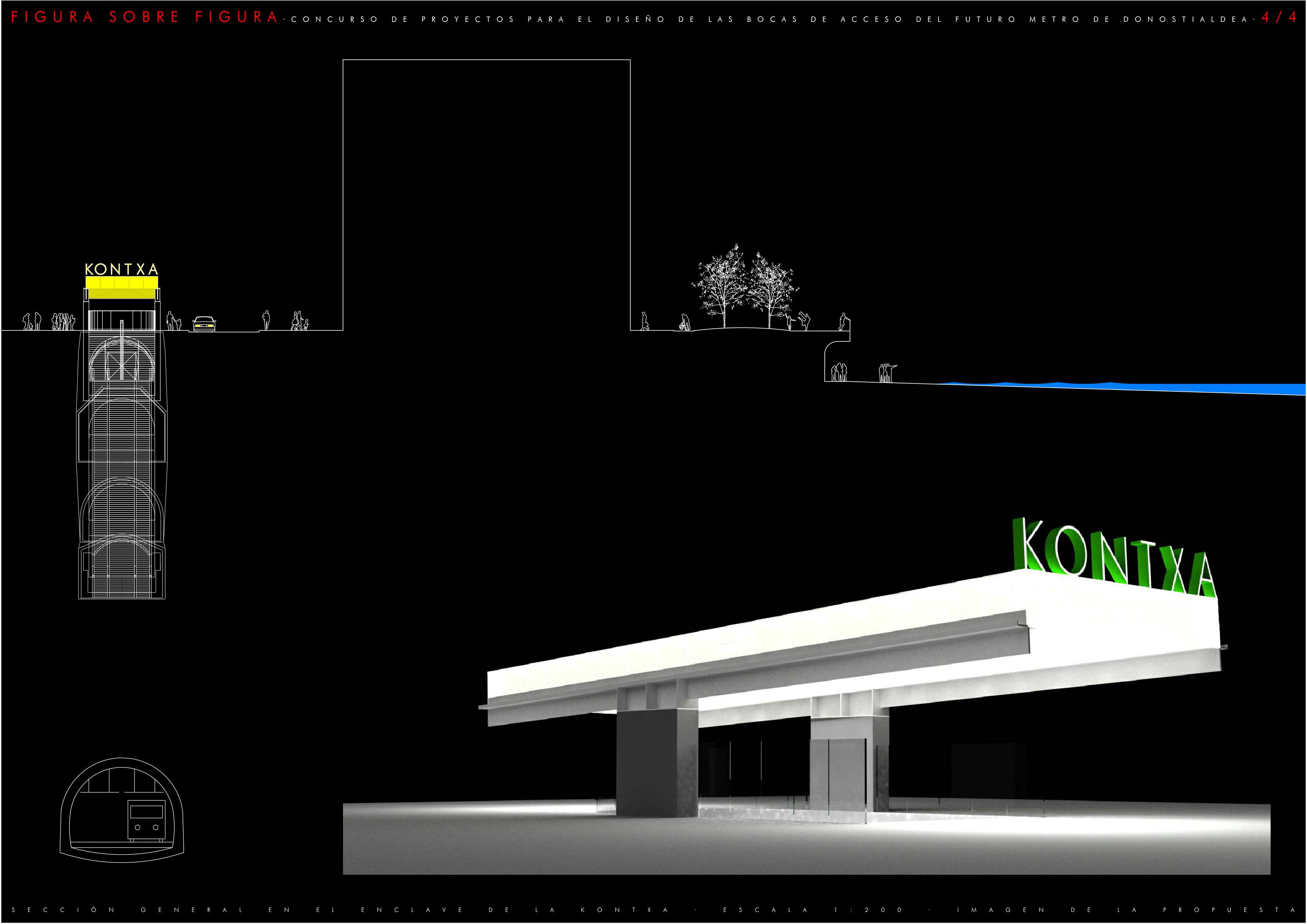Click the escalator shaft drawing below ground
Image resolution: width=1307 pixels, height=924 pixels.
pyautogui.click(x=122, y=465)
